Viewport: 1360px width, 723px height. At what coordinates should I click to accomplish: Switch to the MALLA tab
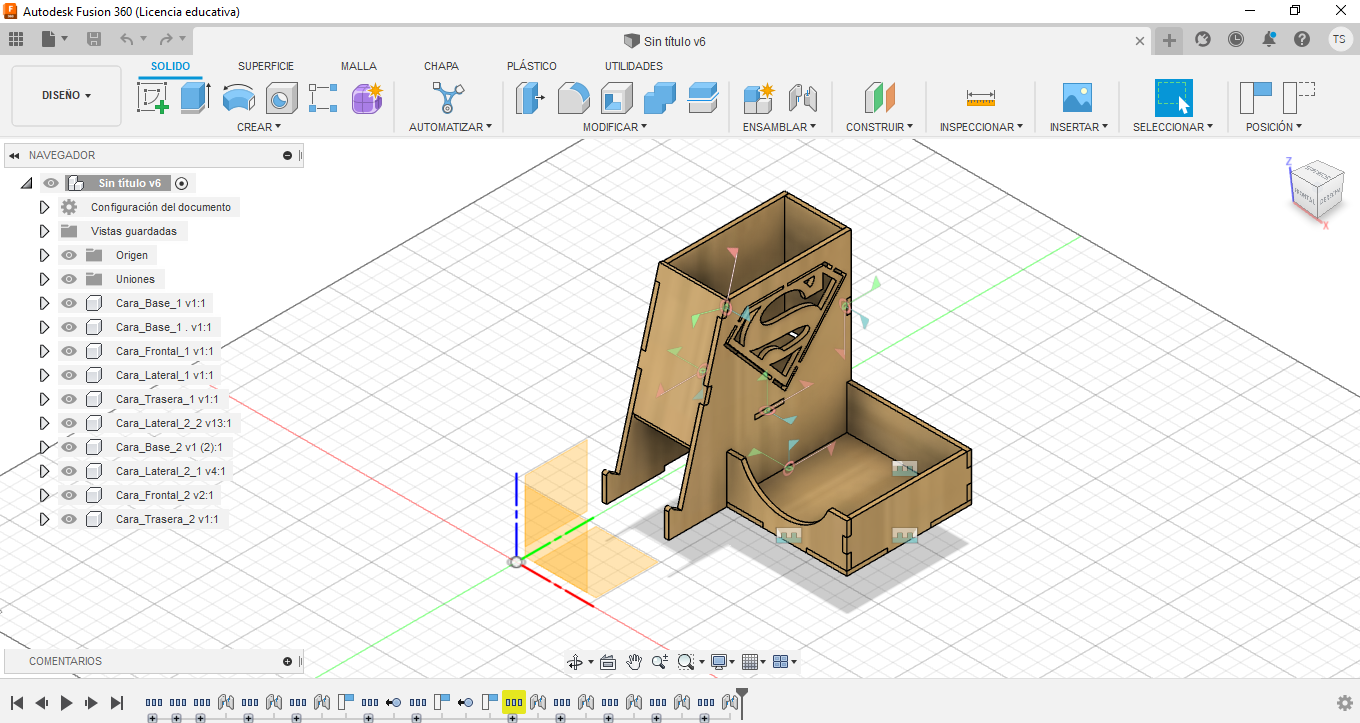[x=359, y=66]
